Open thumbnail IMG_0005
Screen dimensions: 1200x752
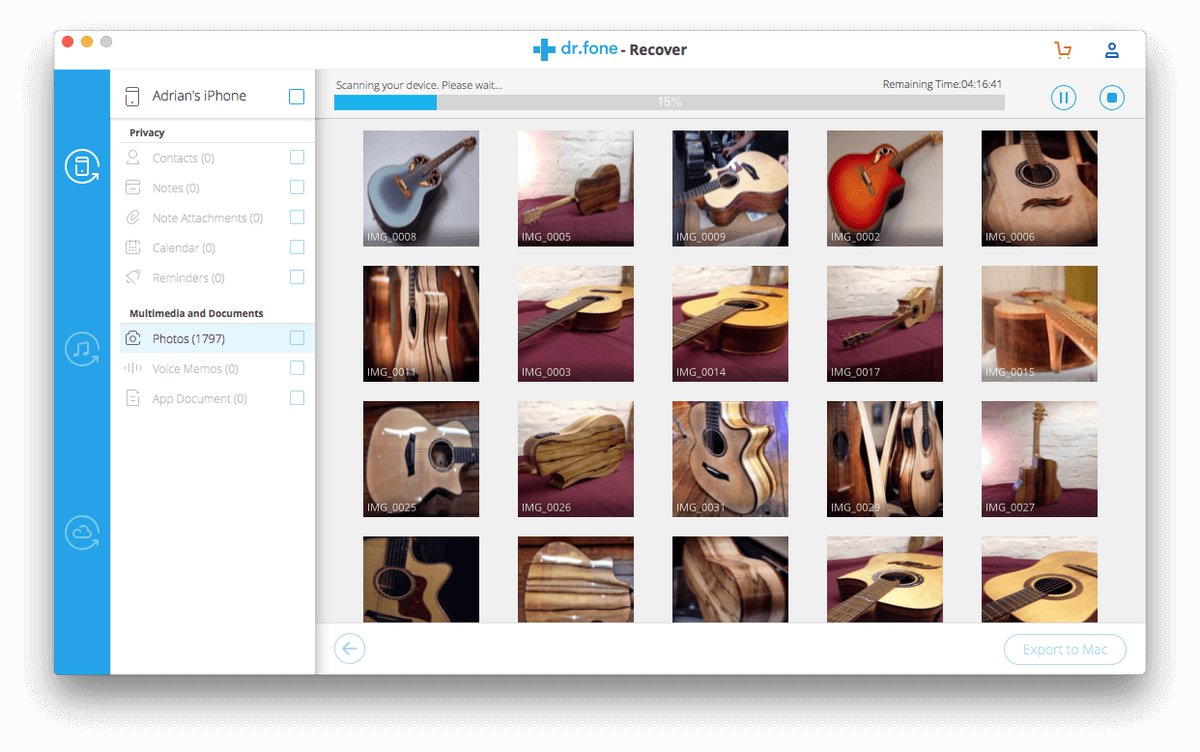[x=575, y=188]
